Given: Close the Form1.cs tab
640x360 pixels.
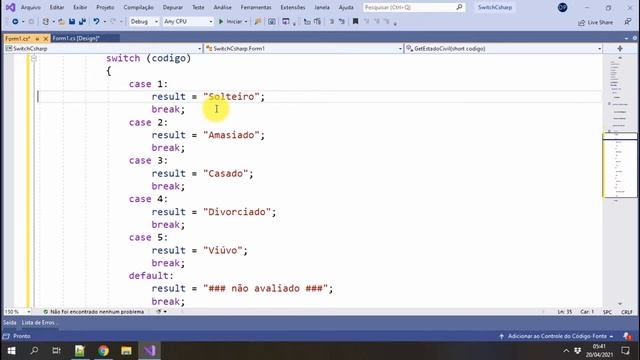Looking at the screenshot, I should (46, 38).
